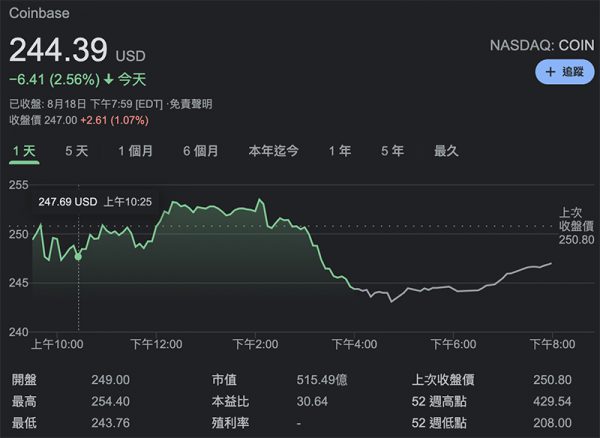Click the 255 y-axis label
600x438 pixels.
19,185
